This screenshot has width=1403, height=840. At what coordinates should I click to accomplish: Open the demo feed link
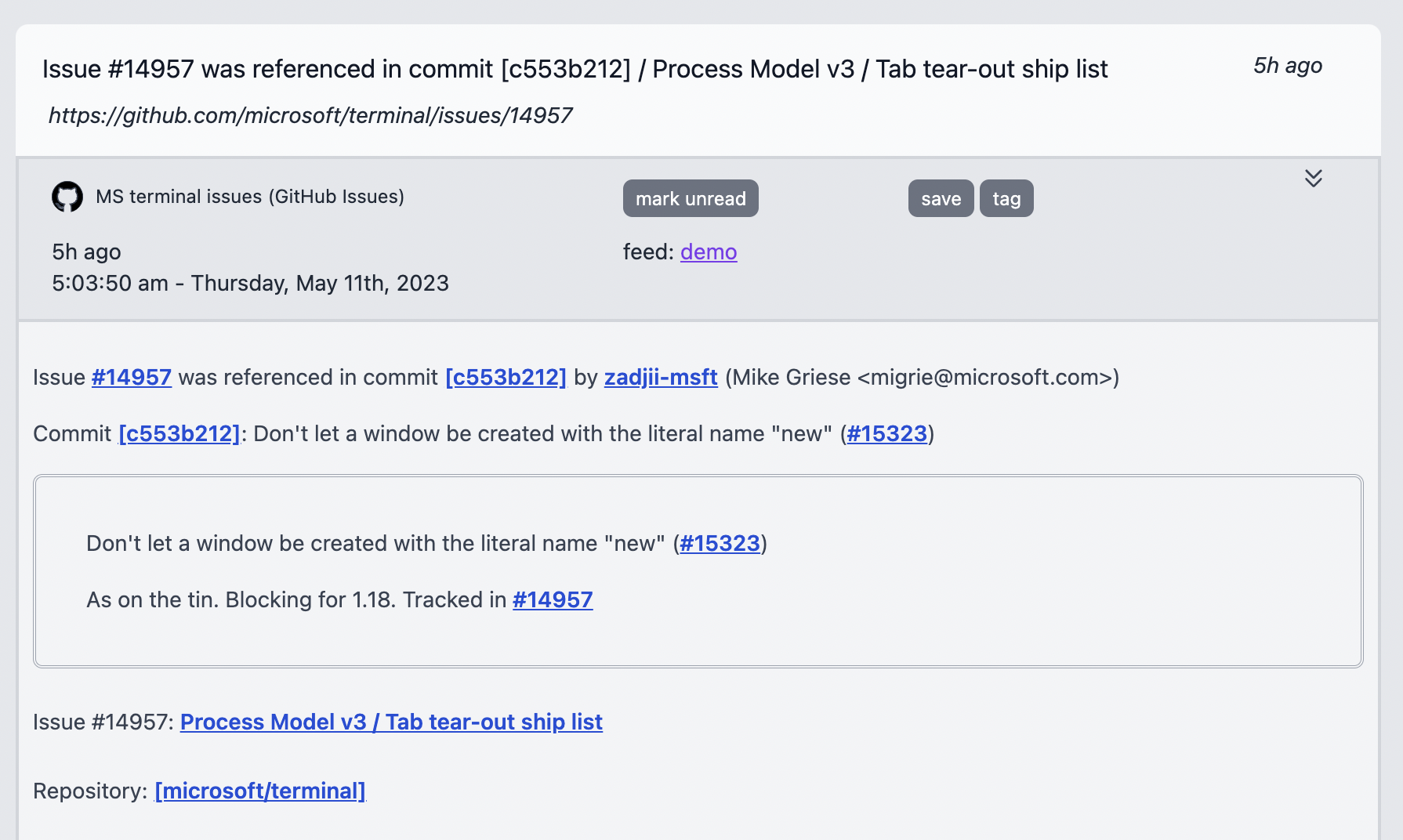pos(709,252)
